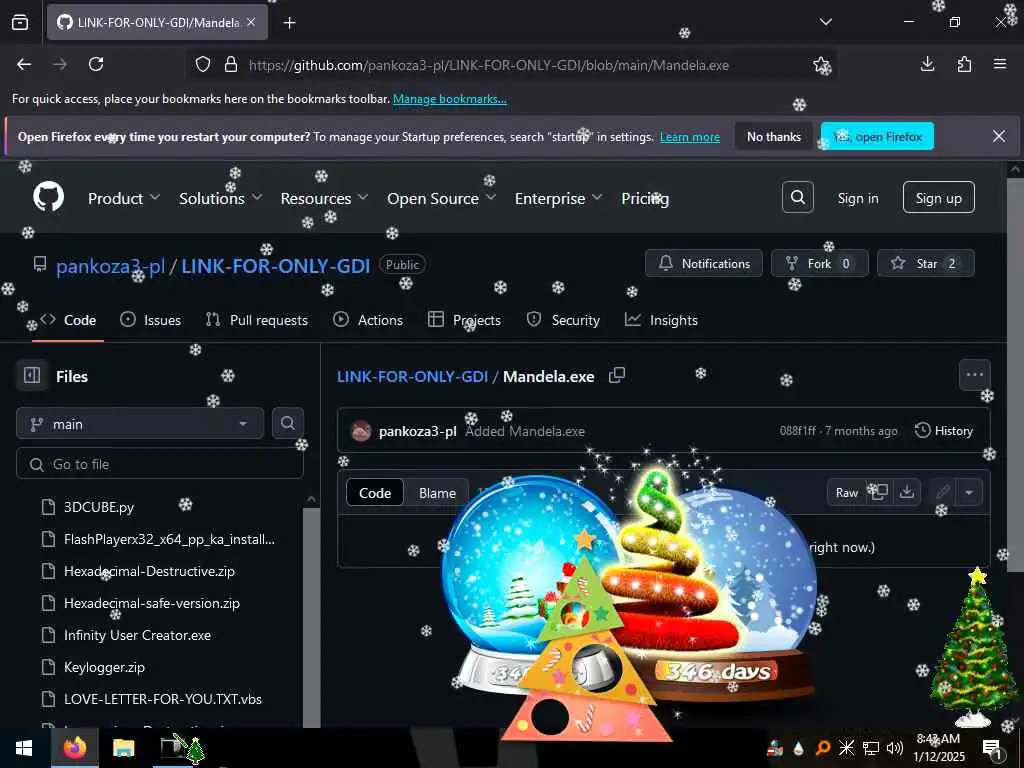This screenshot has width=1024, height=768.
Task: Open the Issues tab
Action: pos(151,320)
